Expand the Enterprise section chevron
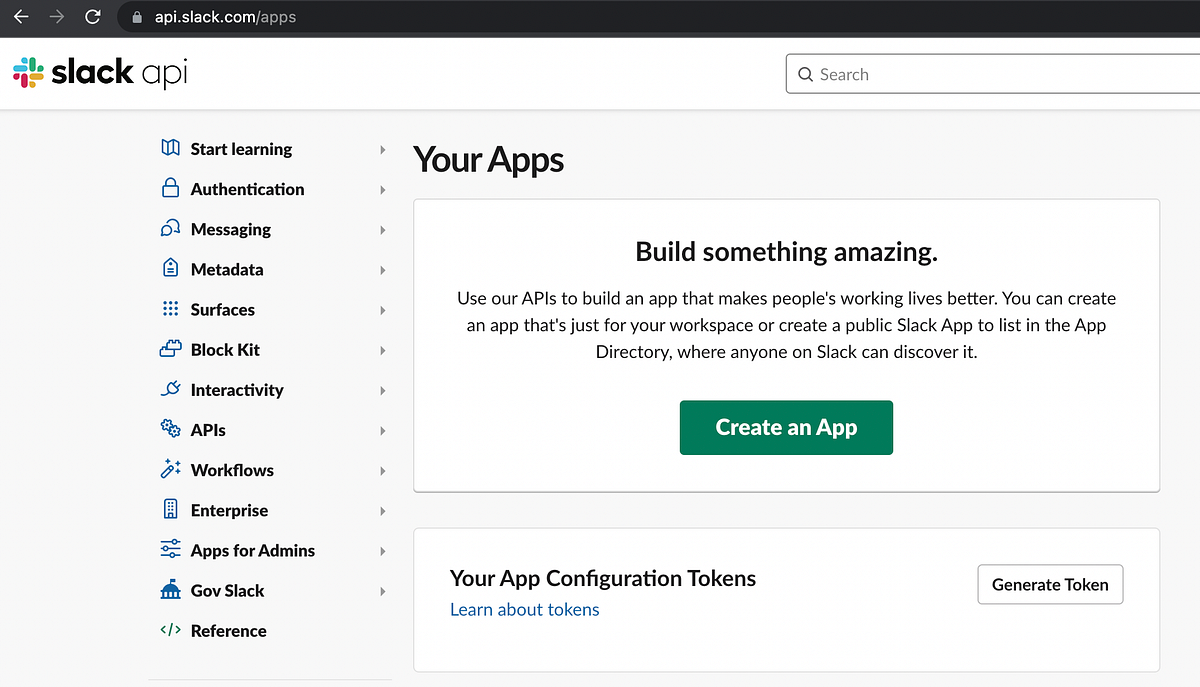1200x687 pixels. pos(382,510)
